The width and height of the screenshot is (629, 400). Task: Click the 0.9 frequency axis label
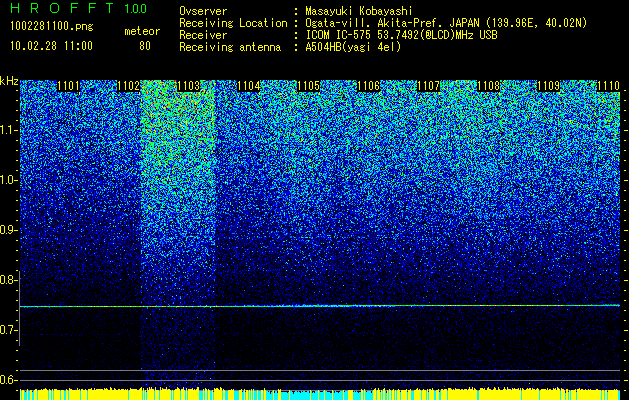point(8,230)
